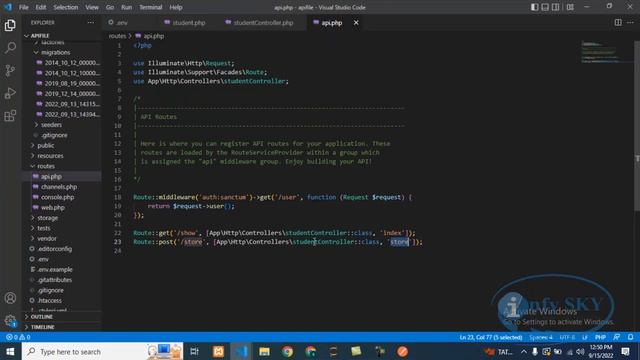Select language mode PHP in status bar
This screenshot has width=640, height=360.
(600, 337)
